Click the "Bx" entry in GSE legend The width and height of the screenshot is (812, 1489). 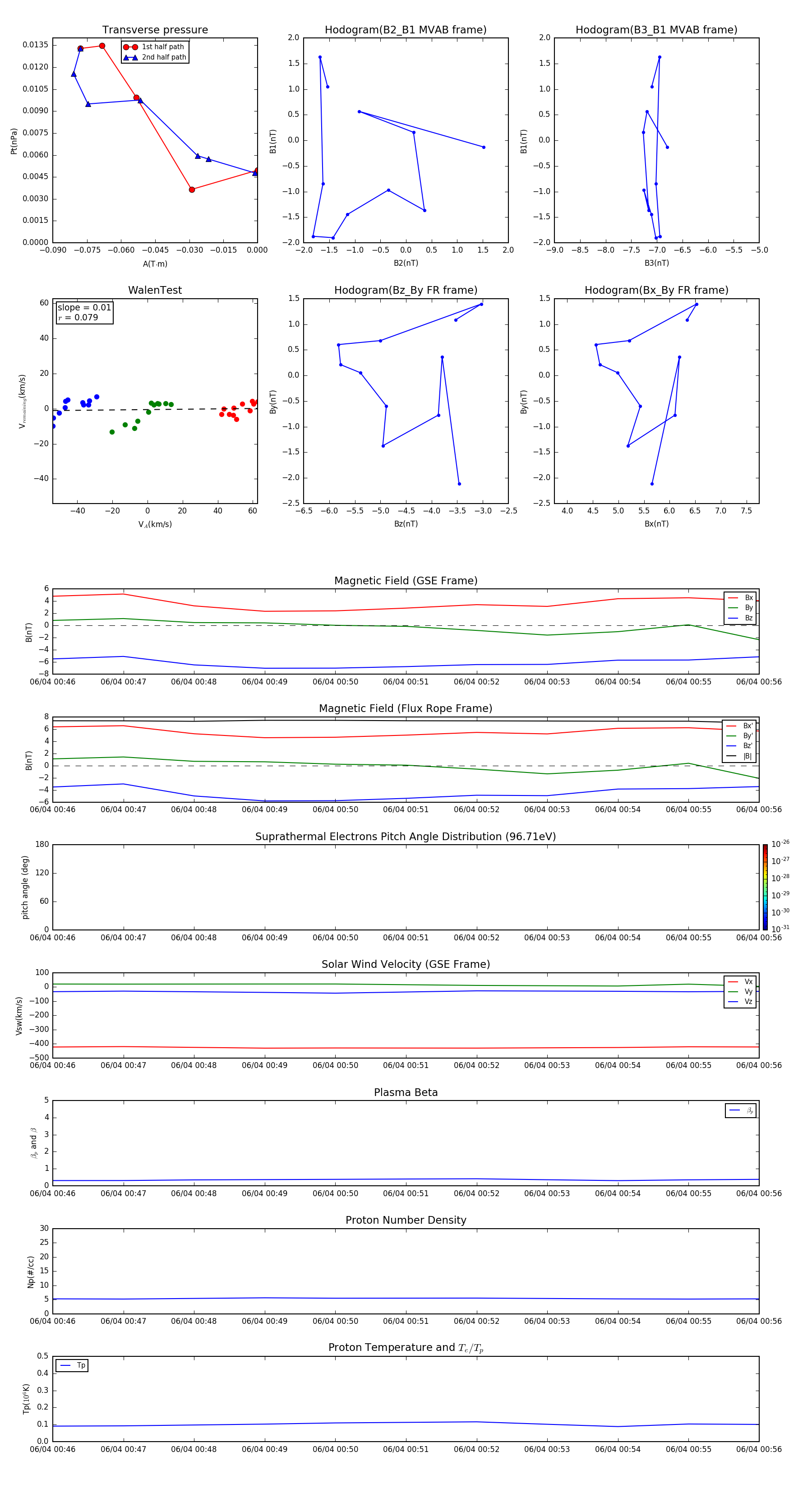click(x=740, y=598)
